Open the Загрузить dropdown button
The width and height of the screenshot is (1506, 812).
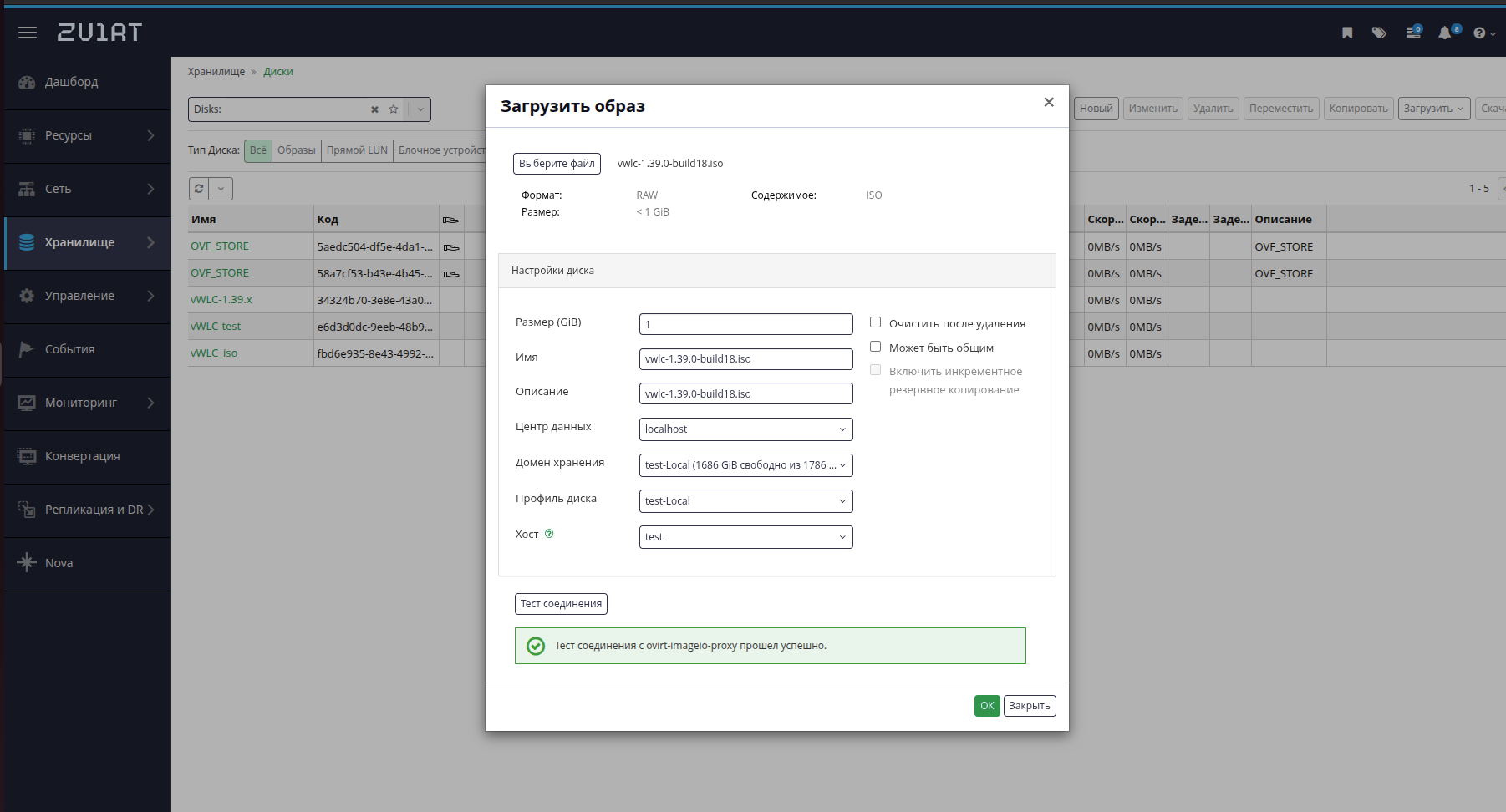pyautogui.click(x=1434, y=109)
